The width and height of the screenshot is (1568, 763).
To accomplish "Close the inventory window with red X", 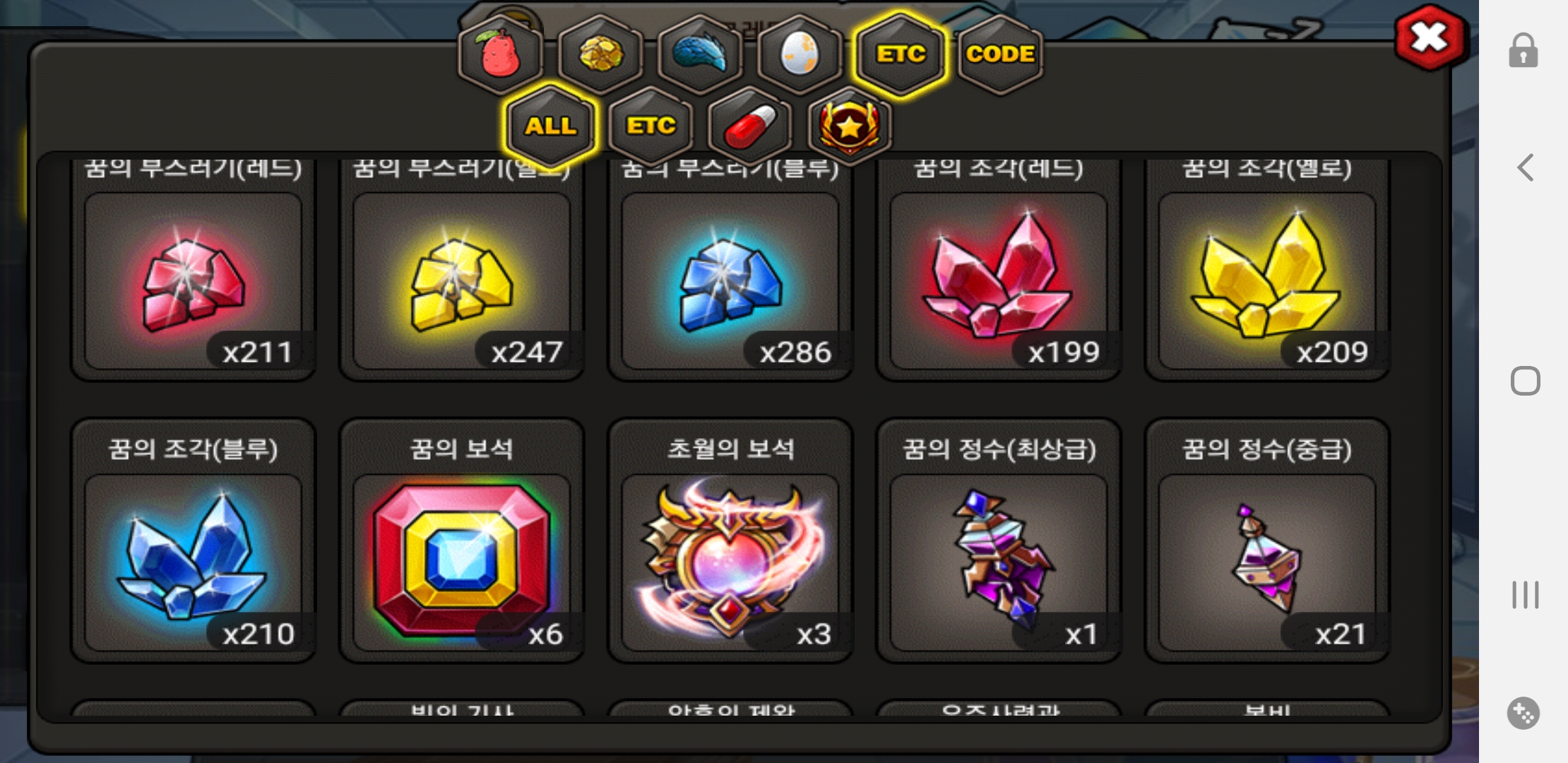I will click(1431, 37).
